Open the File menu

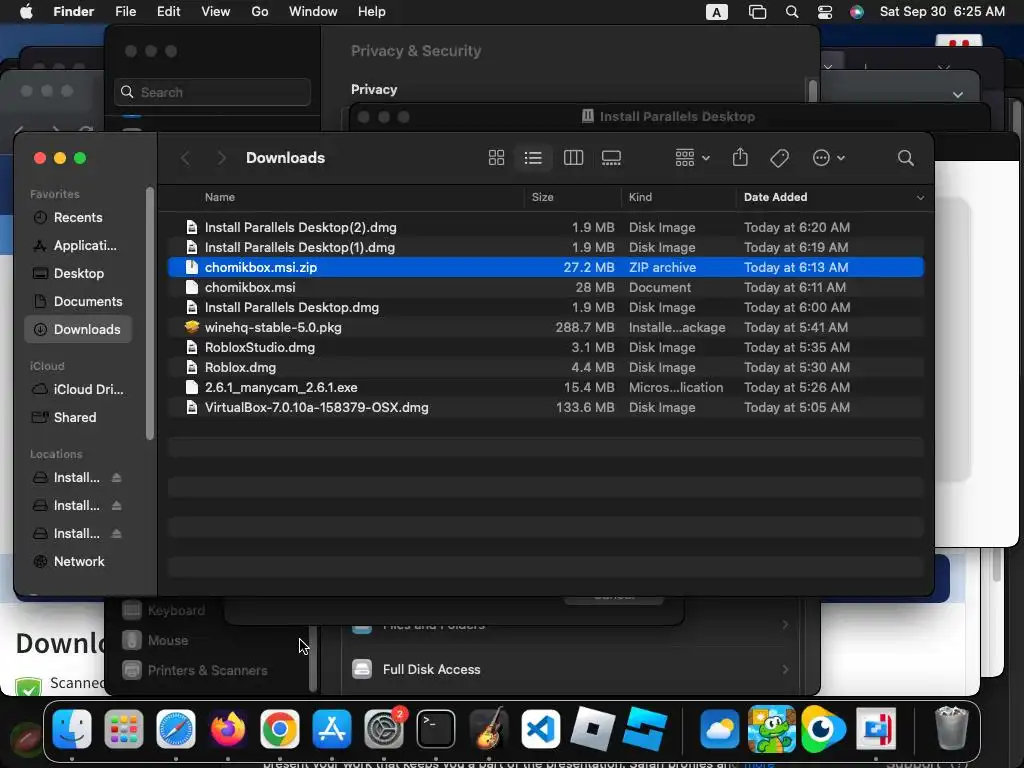pos(125,12)
